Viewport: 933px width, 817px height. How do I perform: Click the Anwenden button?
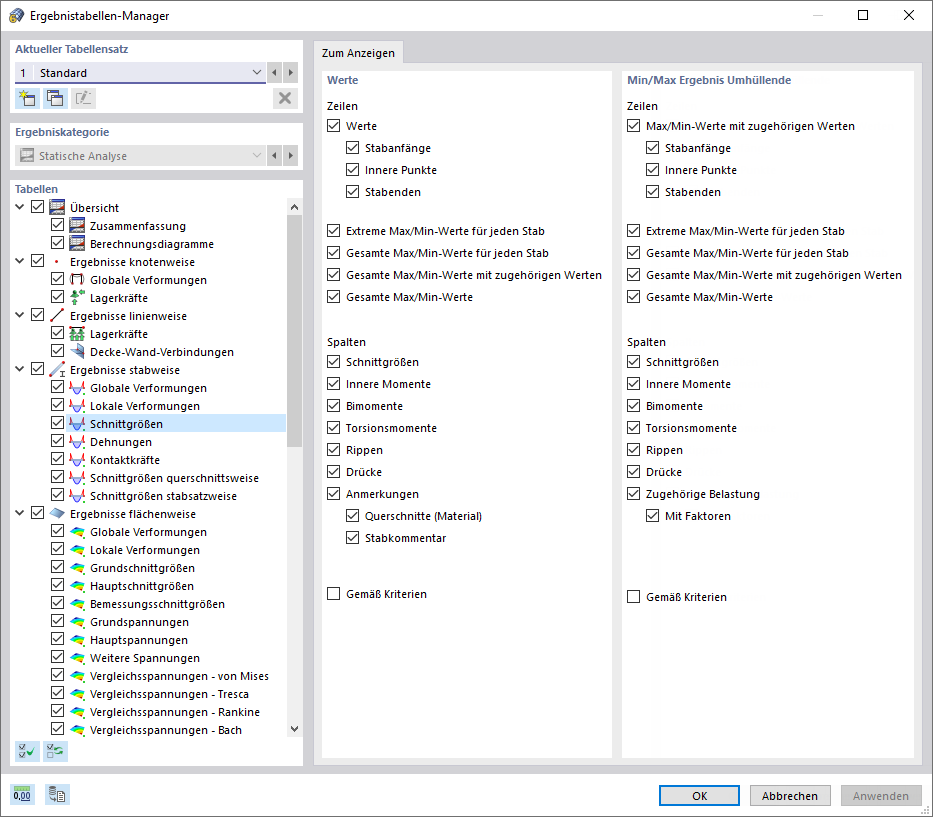(x=881, y=796)
